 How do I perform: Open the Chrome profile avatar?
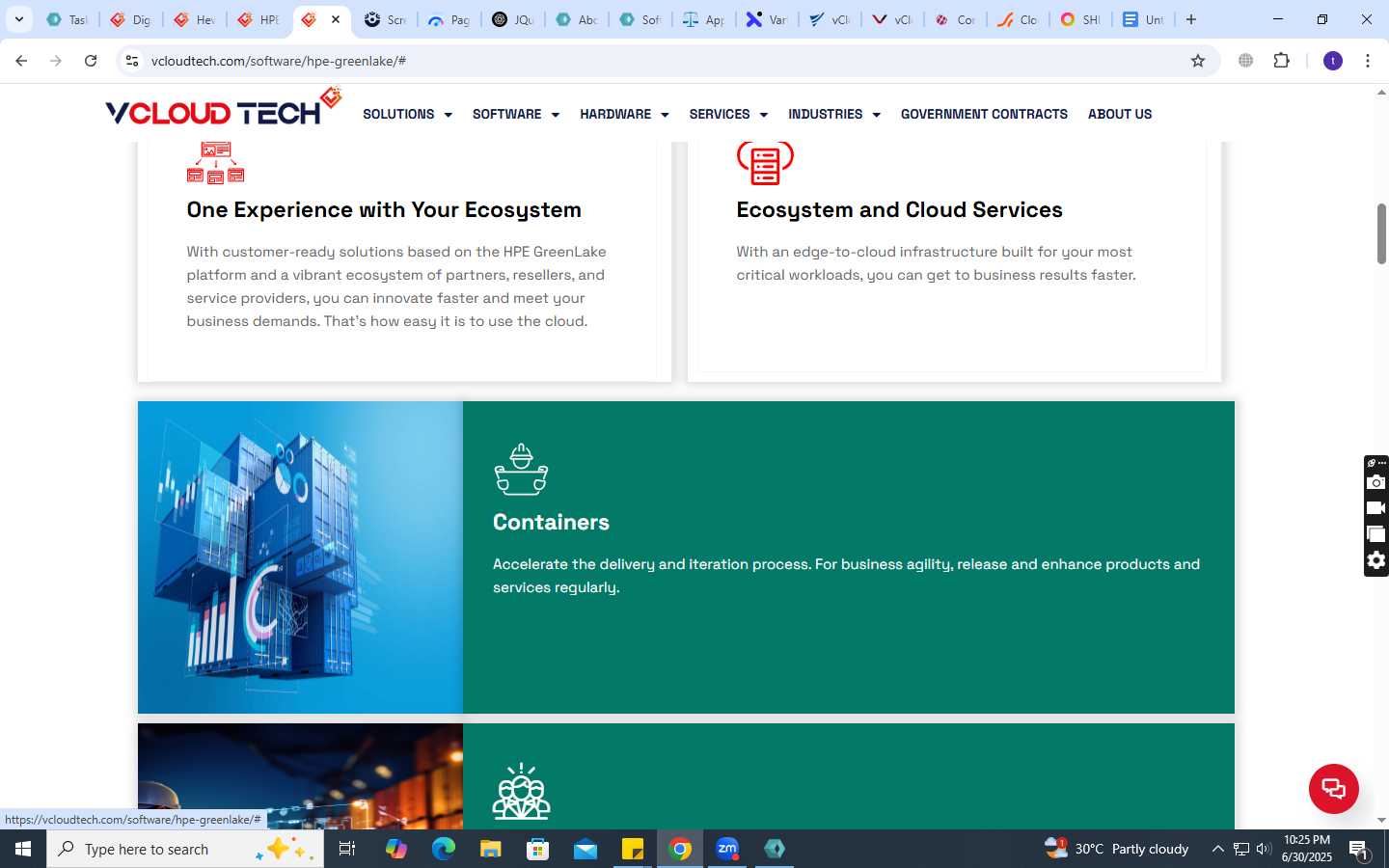coord(1333,61)
